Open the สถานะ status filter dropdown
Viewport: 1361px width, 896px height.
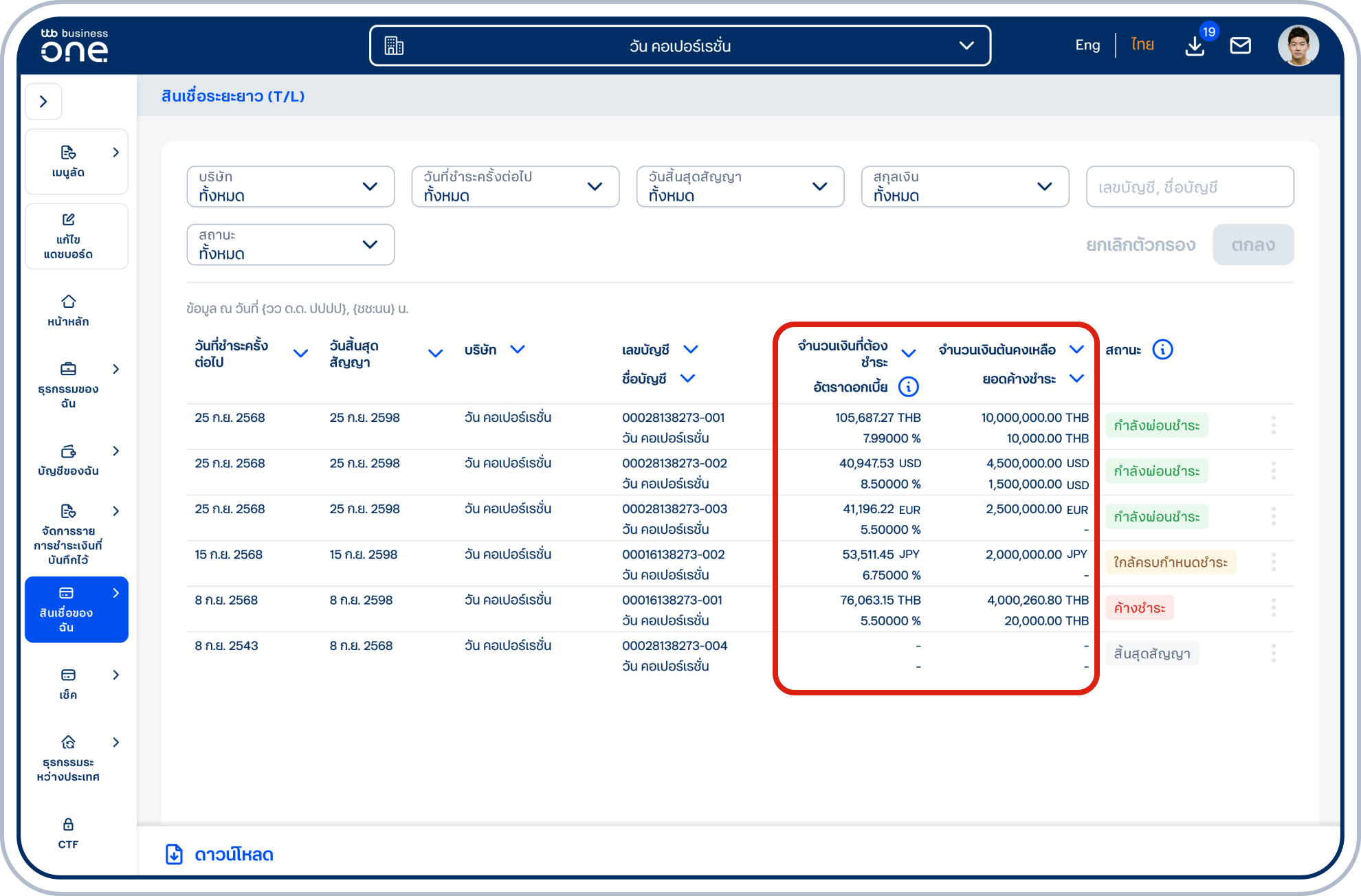point(290,245)
